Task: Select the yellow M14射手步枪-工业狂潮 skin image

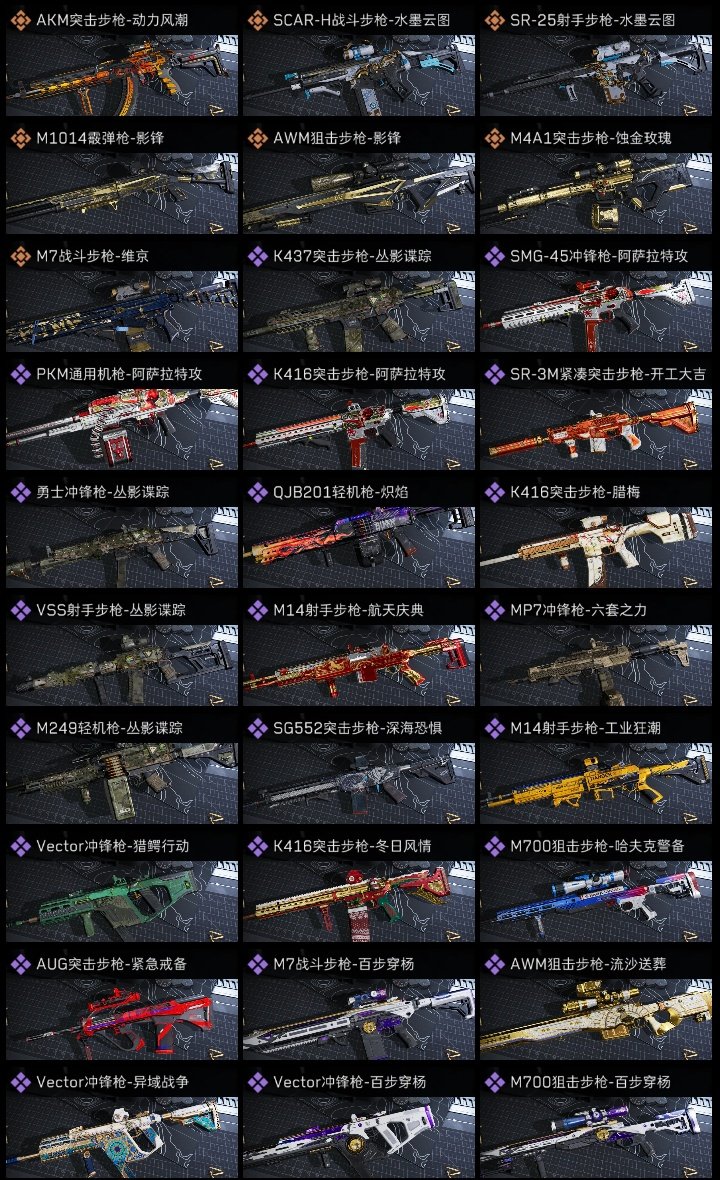Action: (596, 783)
